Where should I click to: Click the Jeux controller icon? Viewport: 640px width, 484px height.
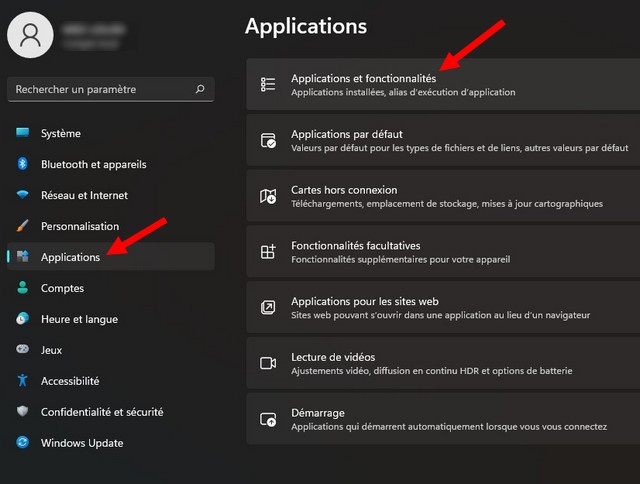(22, 349)
